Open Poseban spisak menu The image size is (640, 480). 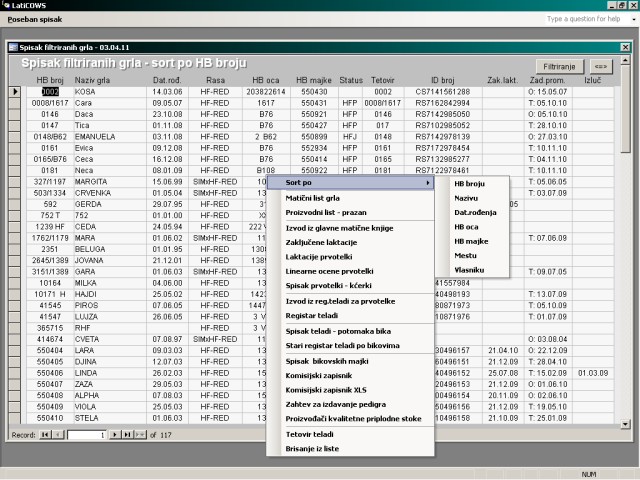click(34, 19)
